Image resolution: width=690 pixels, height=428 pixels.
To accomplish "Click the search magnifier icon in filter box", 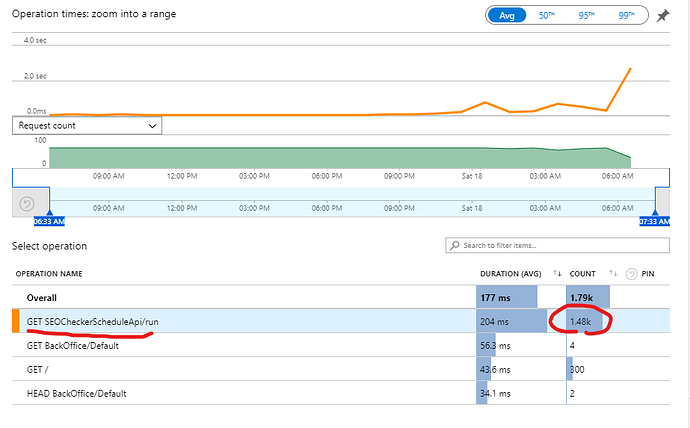I will point(455,245).
